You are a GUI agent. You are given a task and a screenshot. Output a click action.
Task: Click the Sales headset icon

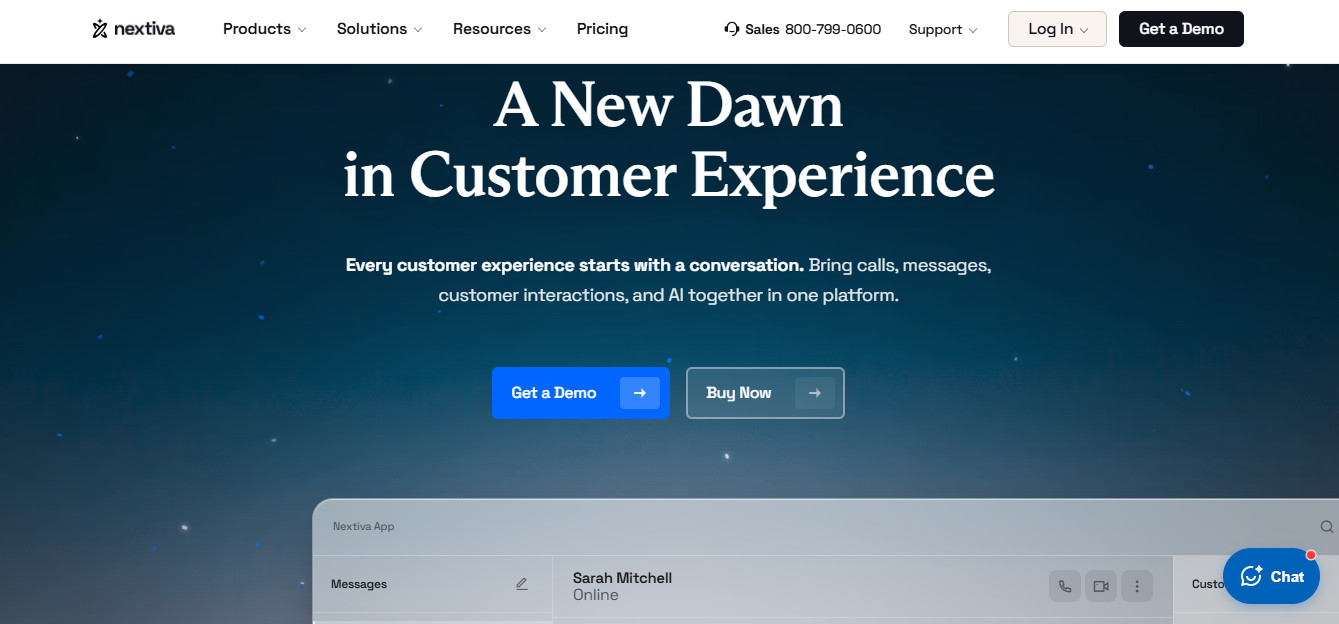(x=732, y=29)
